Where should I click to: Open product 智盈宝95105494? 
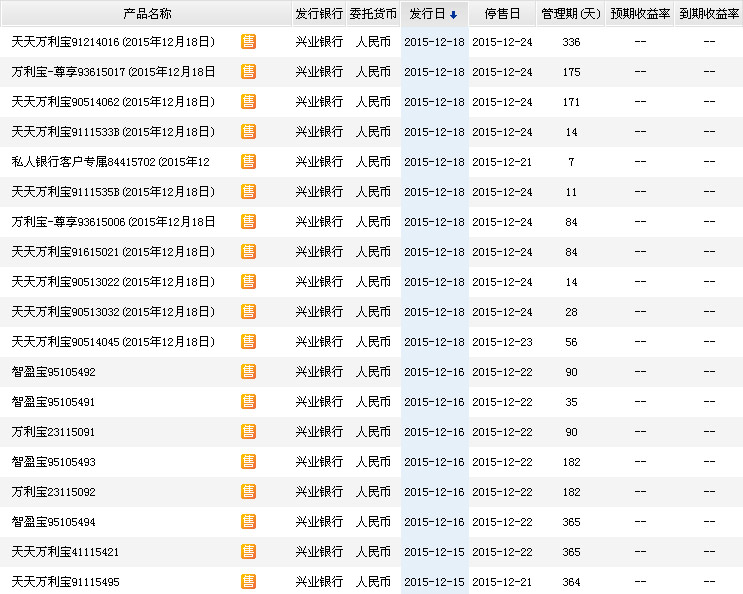[x=54, y=522]
